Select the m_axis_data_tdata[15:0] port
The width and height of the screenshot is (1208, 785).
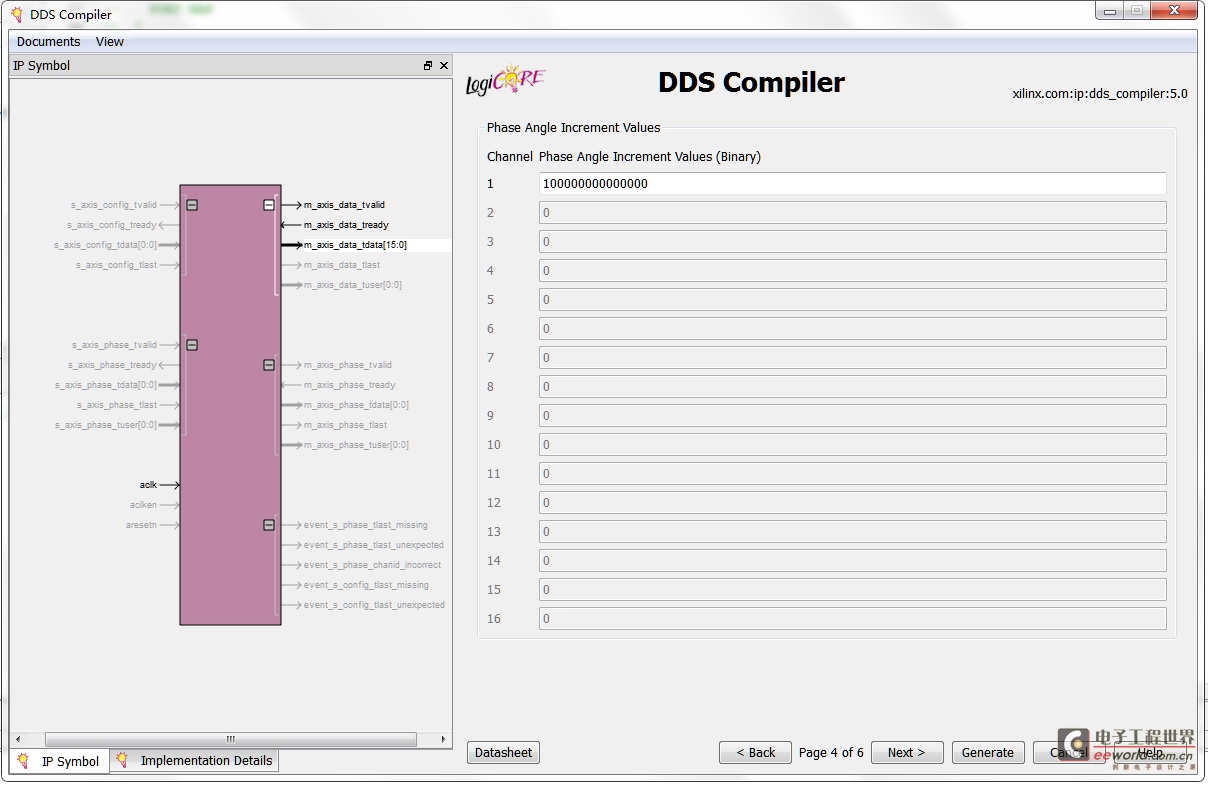point(355,245)
